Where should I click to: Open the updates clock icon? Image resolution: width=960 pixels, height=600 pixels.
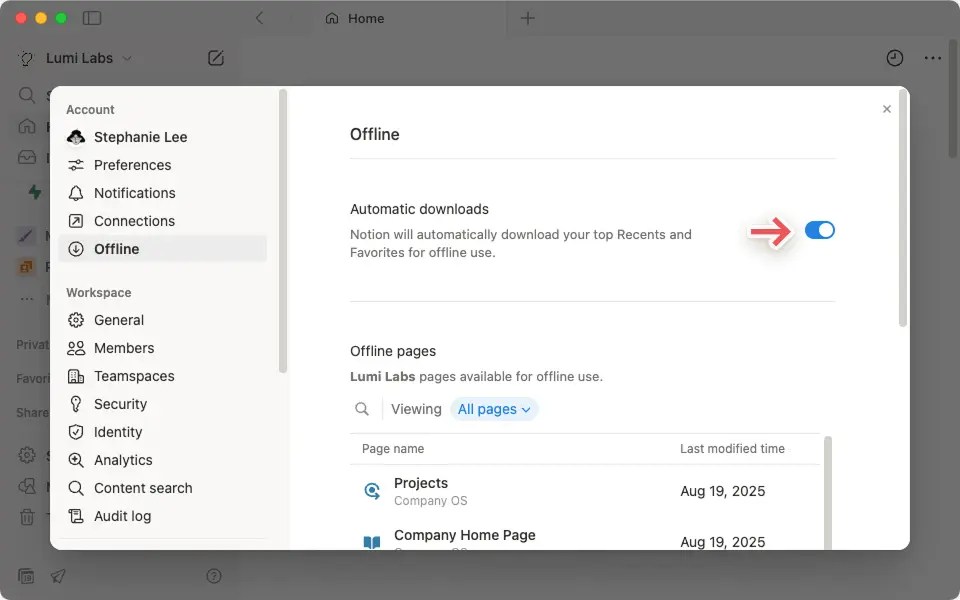tap(894, 58)
